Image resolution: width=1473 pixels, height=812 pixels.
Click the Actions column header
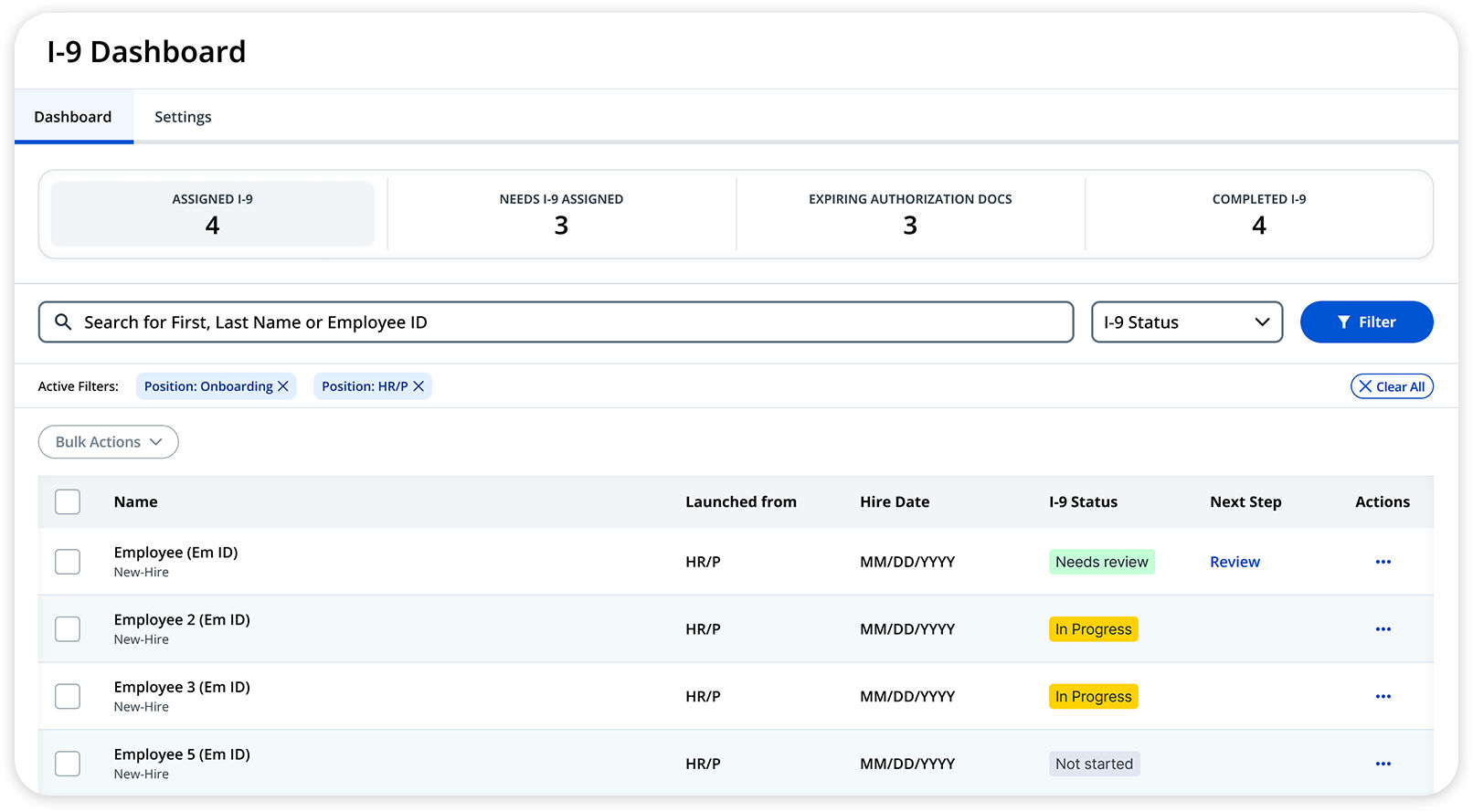coord(1383,501)
